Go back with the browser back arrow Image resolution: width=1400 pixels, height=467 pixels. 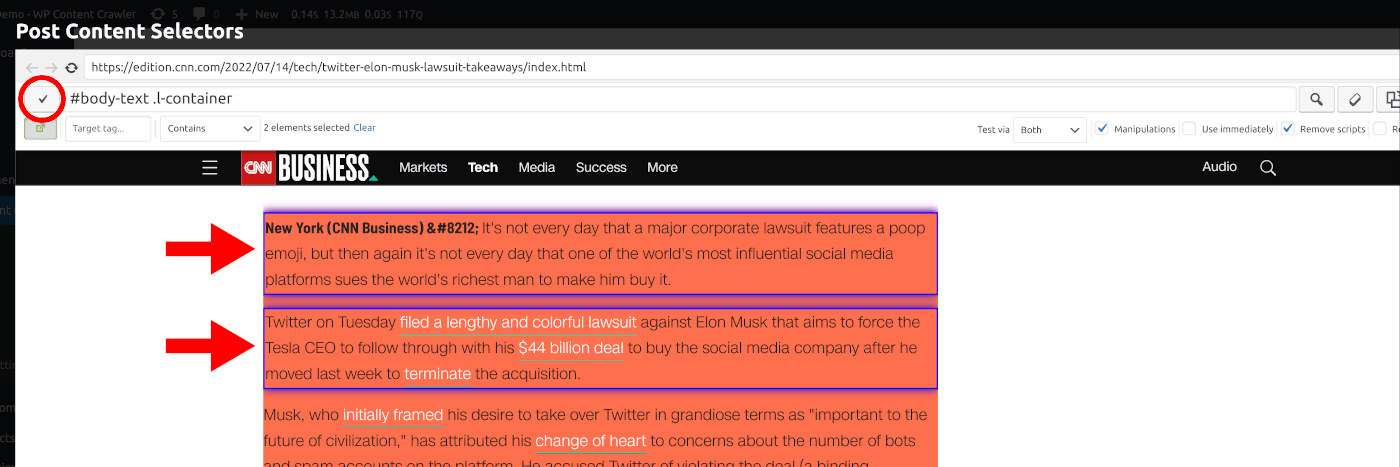[31, 67]
